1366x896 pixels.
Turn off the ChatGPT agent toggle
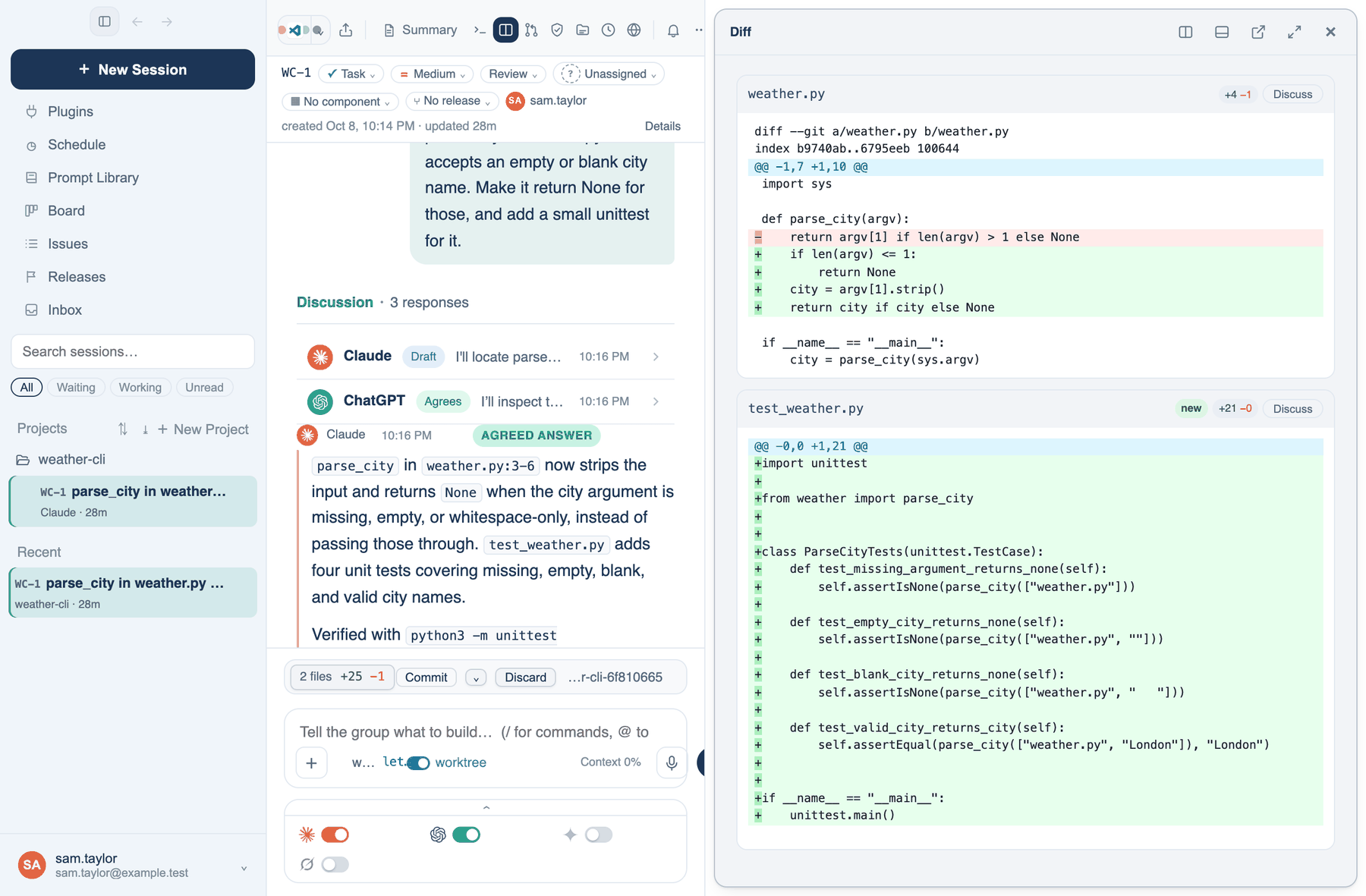(466, 835)
